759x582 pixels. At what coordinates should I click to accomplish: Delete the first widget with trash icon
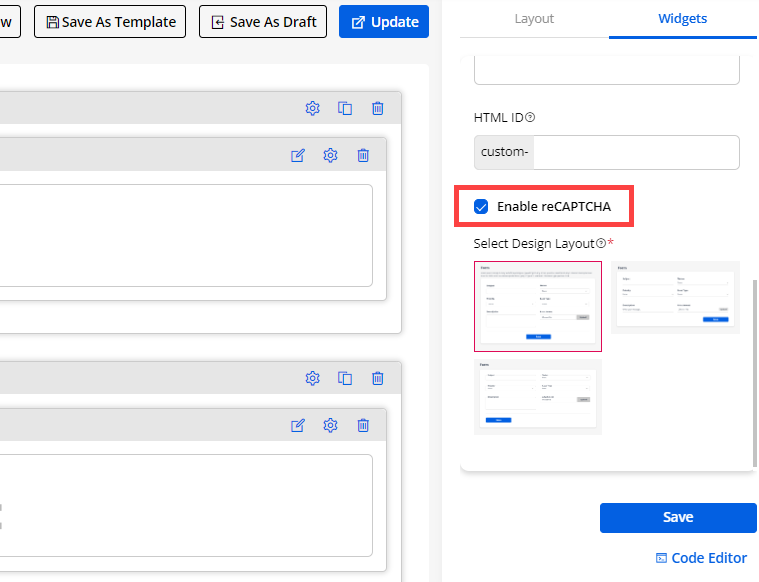pos(363,155)
